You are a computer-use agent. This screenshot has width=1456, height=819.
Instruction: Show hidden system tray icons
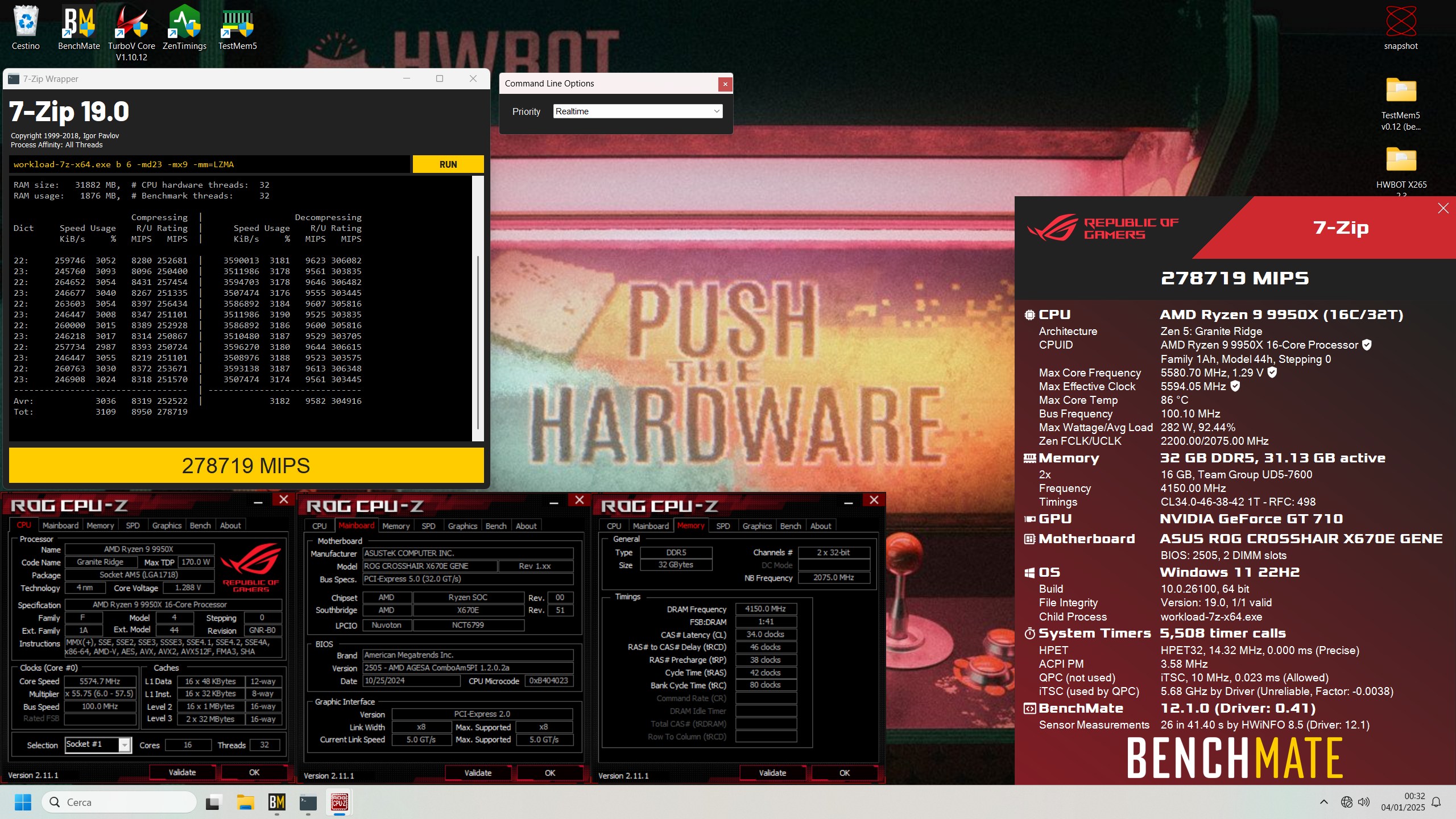click(x=1323, y=802)
